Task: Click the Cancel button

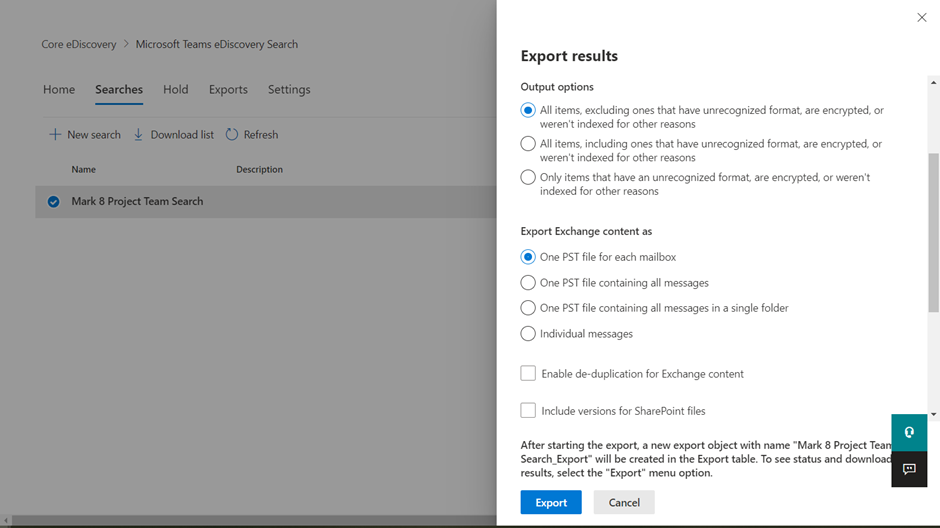Action: [624, 502]
